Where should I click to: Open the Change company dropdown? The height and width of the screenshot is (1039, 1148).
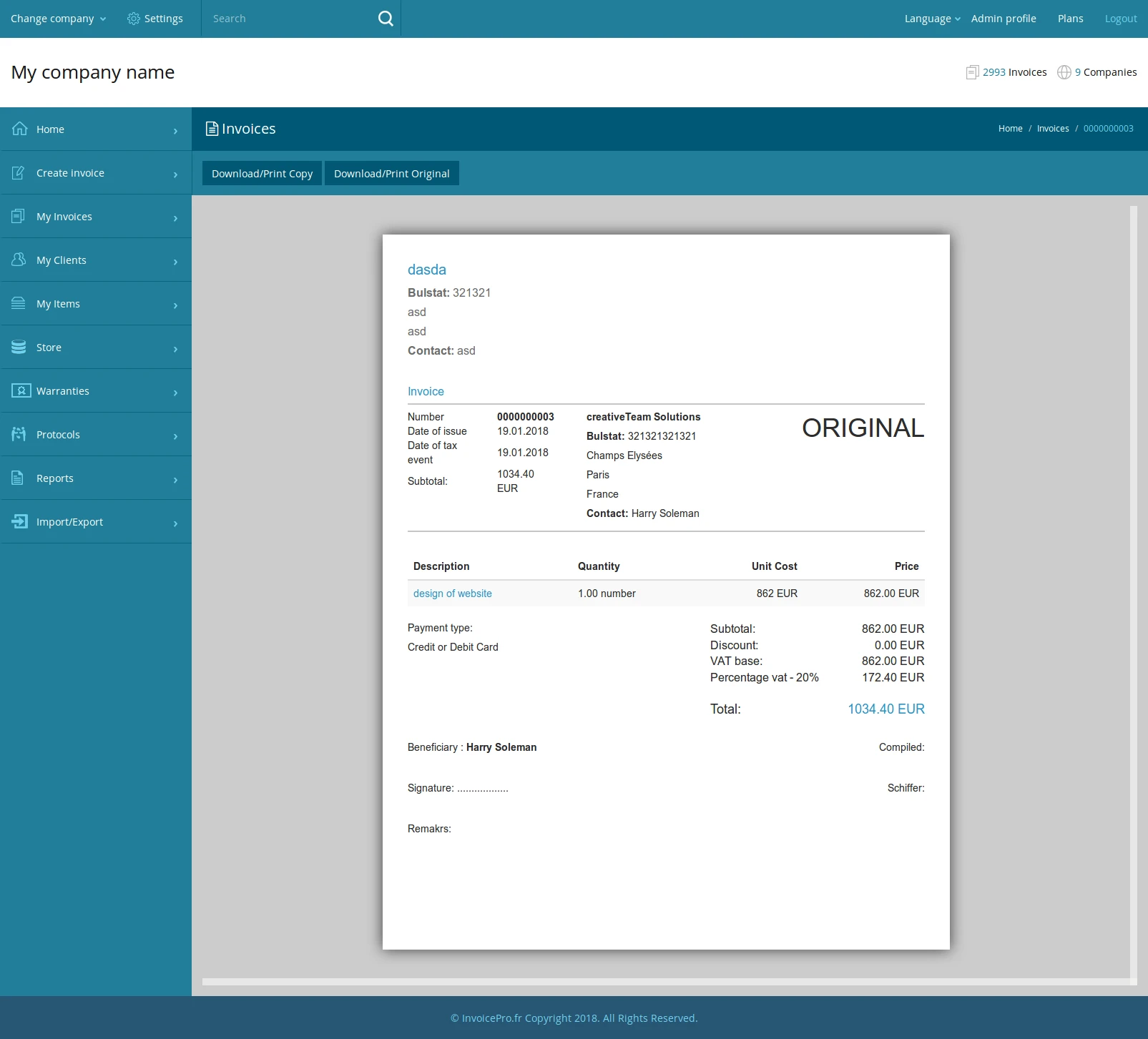tap(58, 19)
